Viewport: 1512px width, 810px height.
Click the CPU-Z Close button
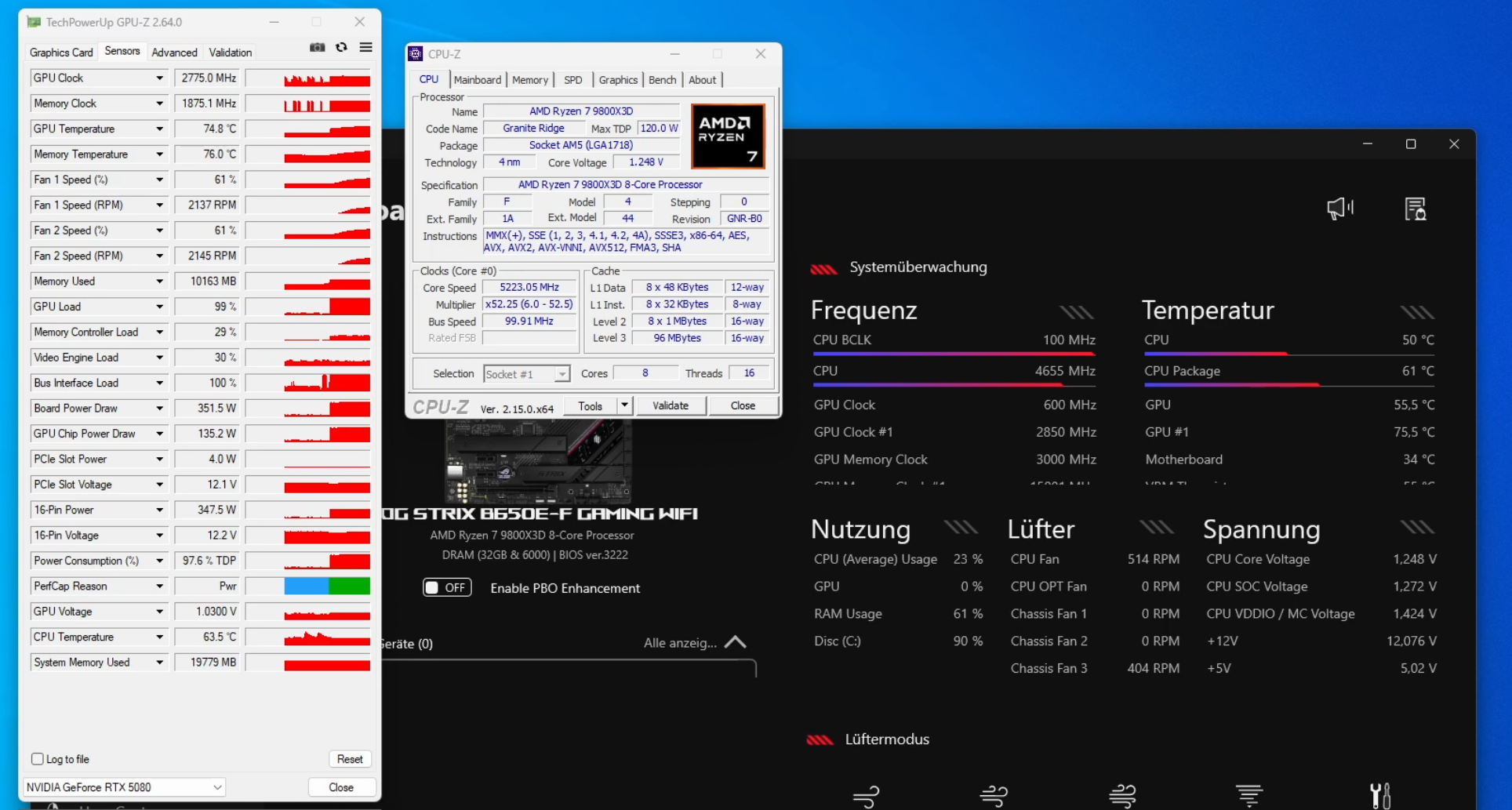tap(743, 405)
